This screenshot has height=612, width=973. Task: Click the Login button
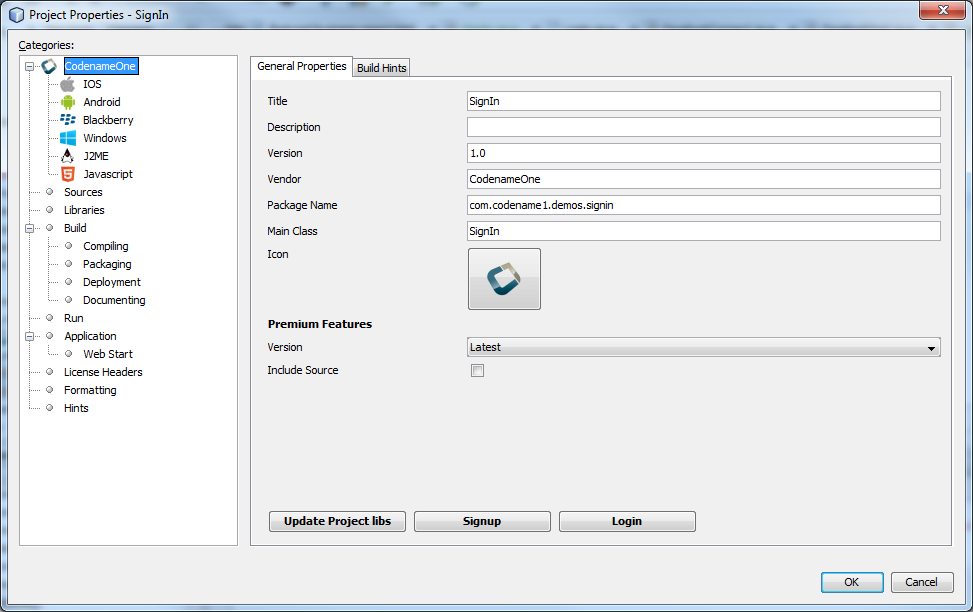click(x=627, y=521)
